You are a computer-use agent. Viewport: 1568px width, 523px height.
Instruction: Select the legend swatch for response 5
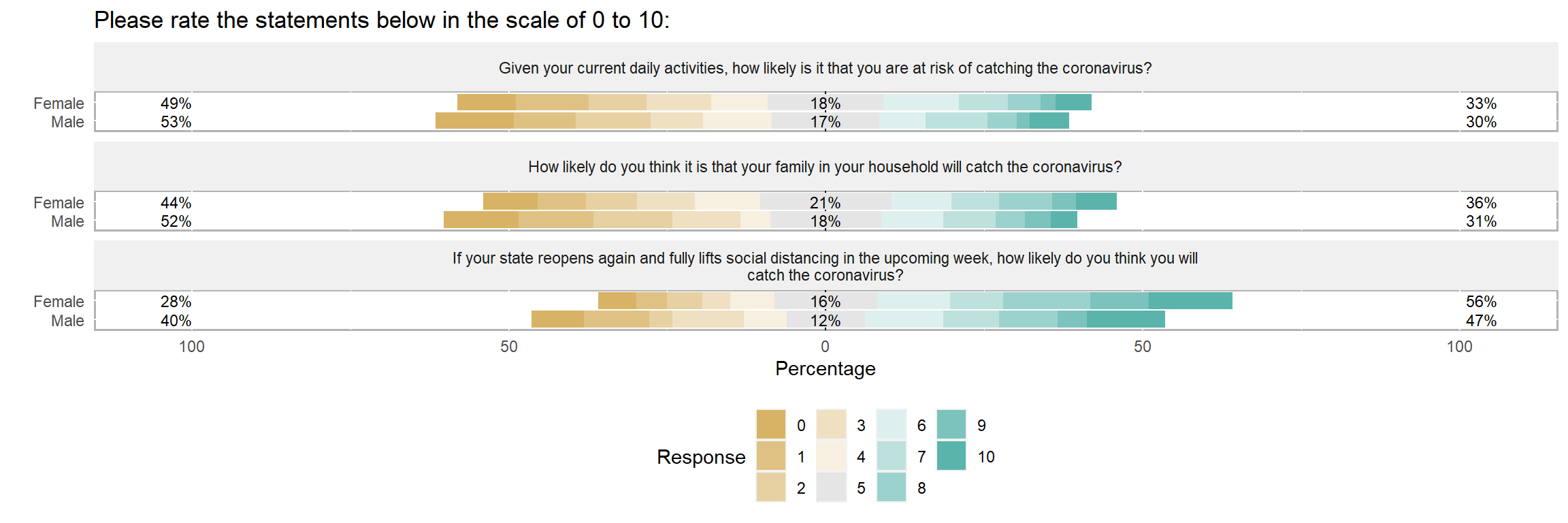click(831, 487)
